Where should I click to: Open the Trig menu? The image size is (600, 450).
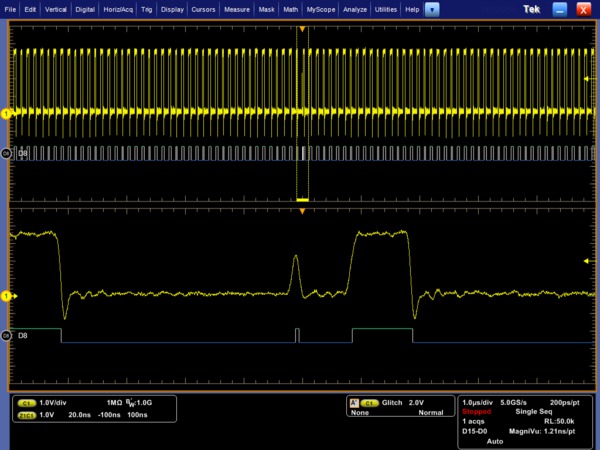coord(147,8)
